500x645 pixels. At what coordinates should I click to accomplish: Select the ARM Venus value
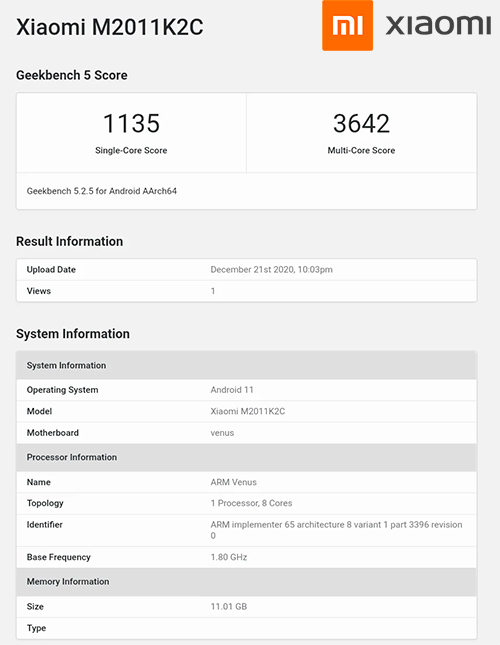click(234, 482)
